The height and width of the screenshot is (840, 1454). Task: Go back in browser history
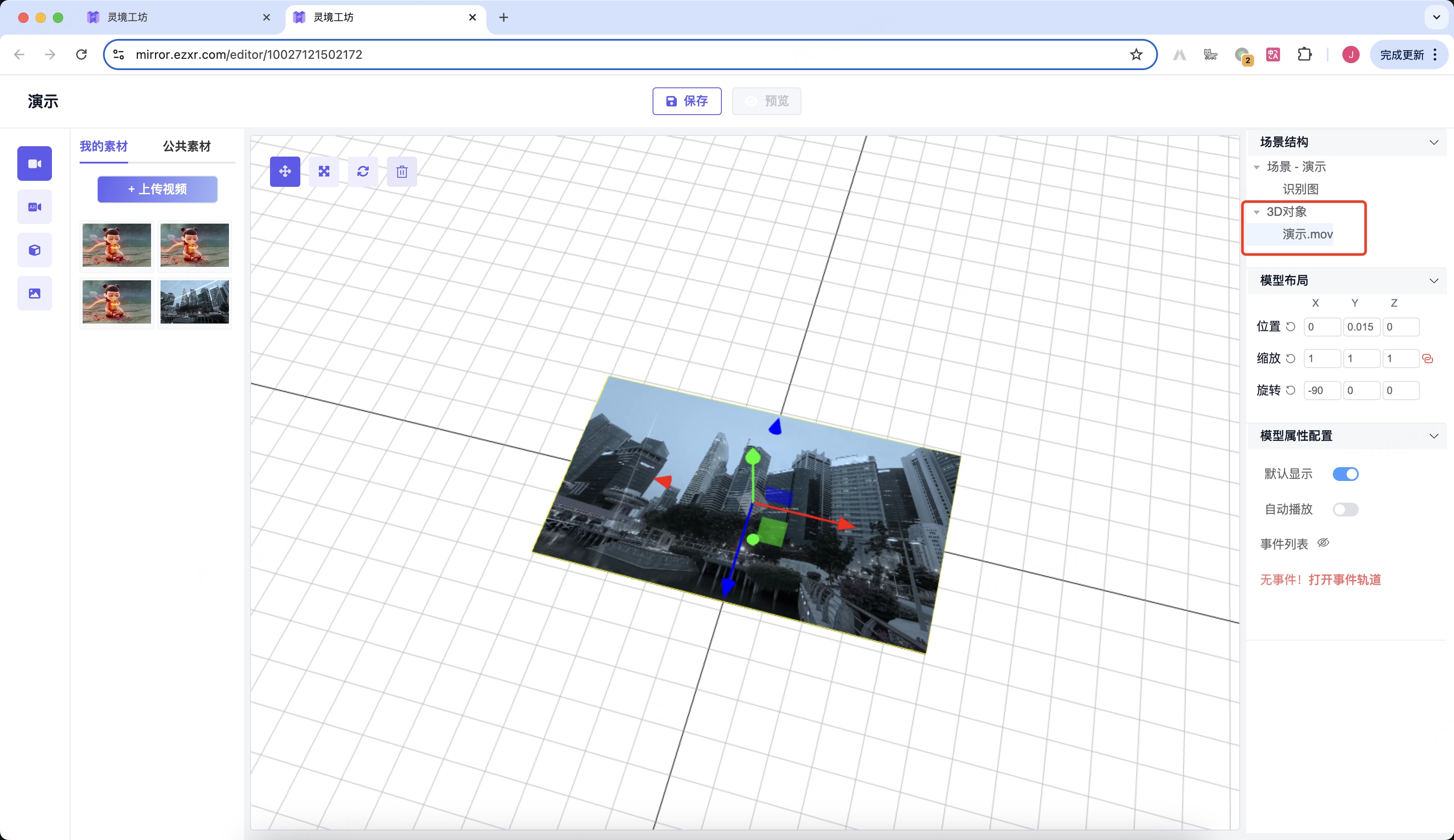click(19, 54)
